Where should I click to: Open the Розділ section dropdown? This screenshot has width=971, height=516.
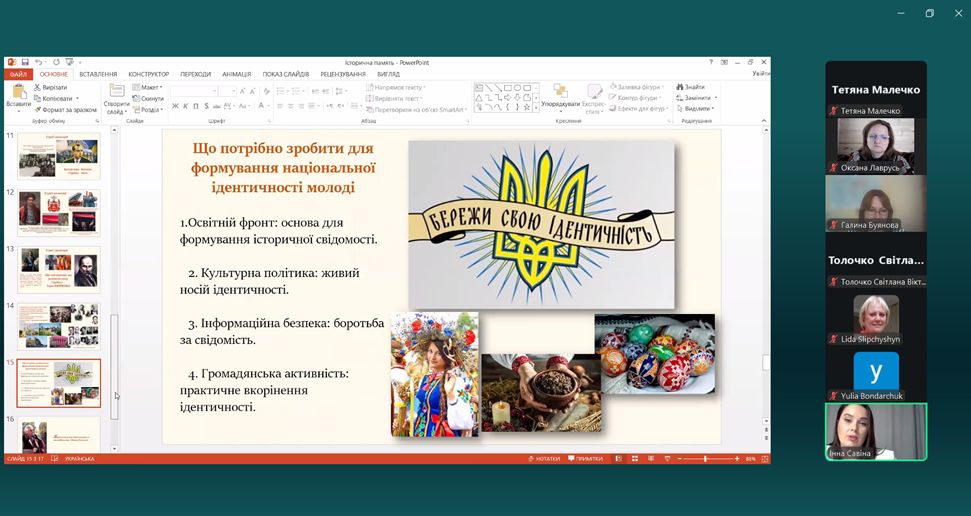click(x=150, y=110)
